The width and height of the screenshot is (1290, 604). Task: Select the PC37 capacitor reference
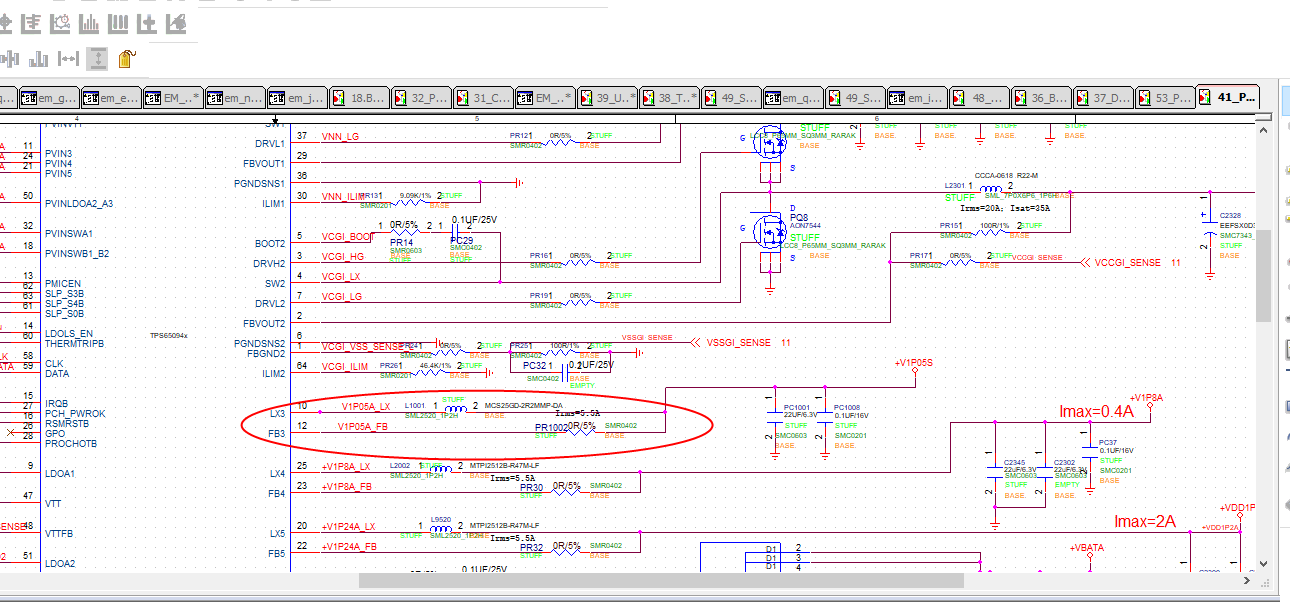pyautogui.click(x=1108, y=442)
